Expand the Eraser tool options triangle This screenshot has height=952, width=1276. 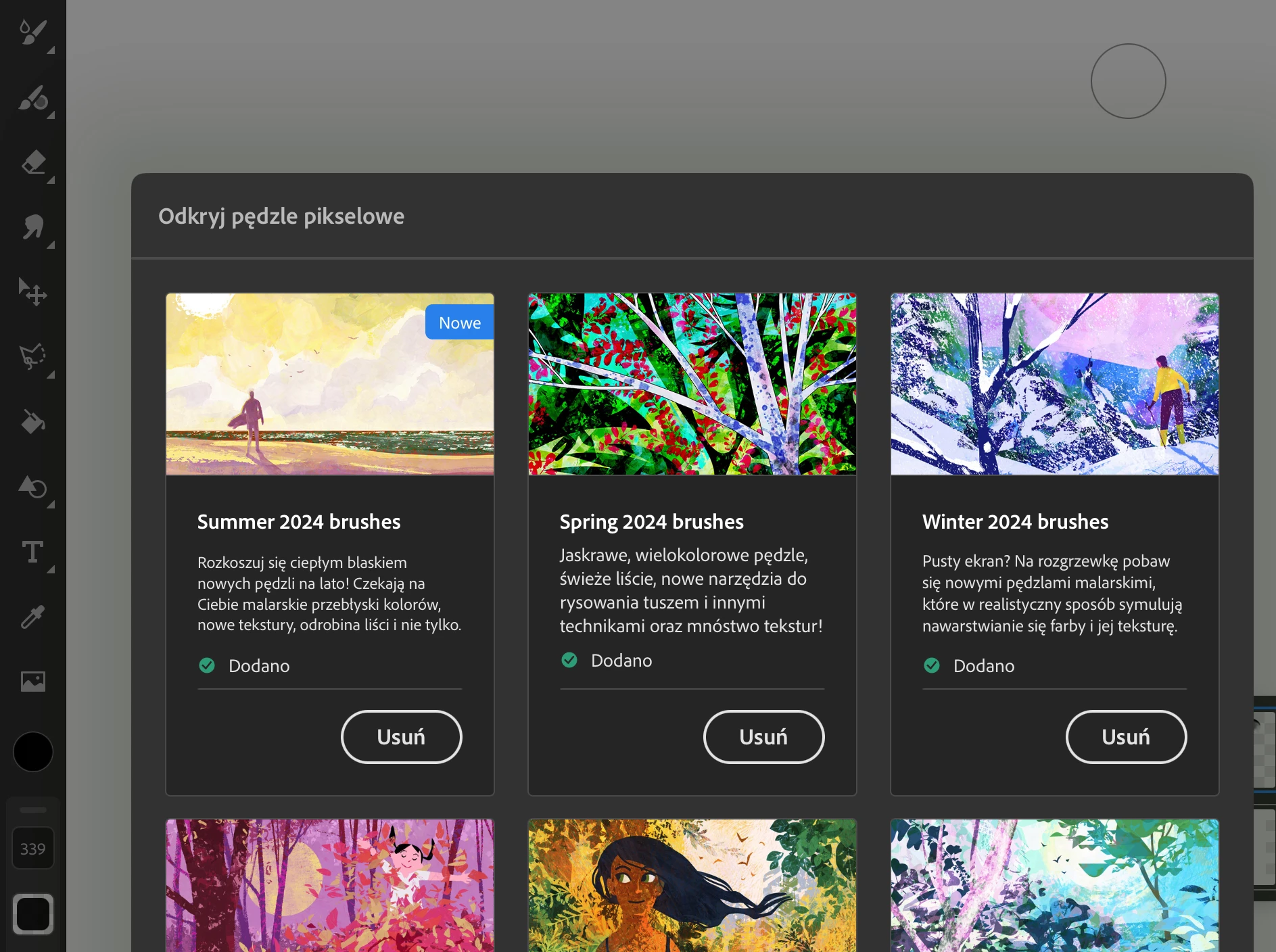coord(51,180)
